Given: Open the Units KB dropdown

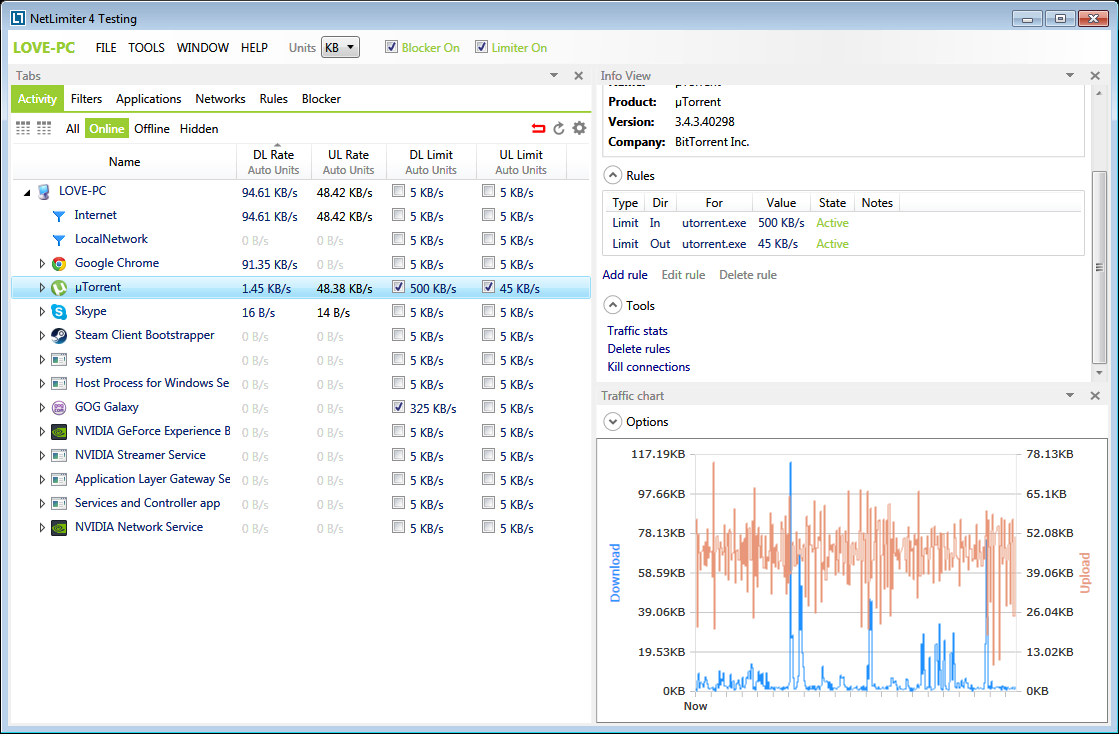Looking at the screenshot, I should point(340,47).
